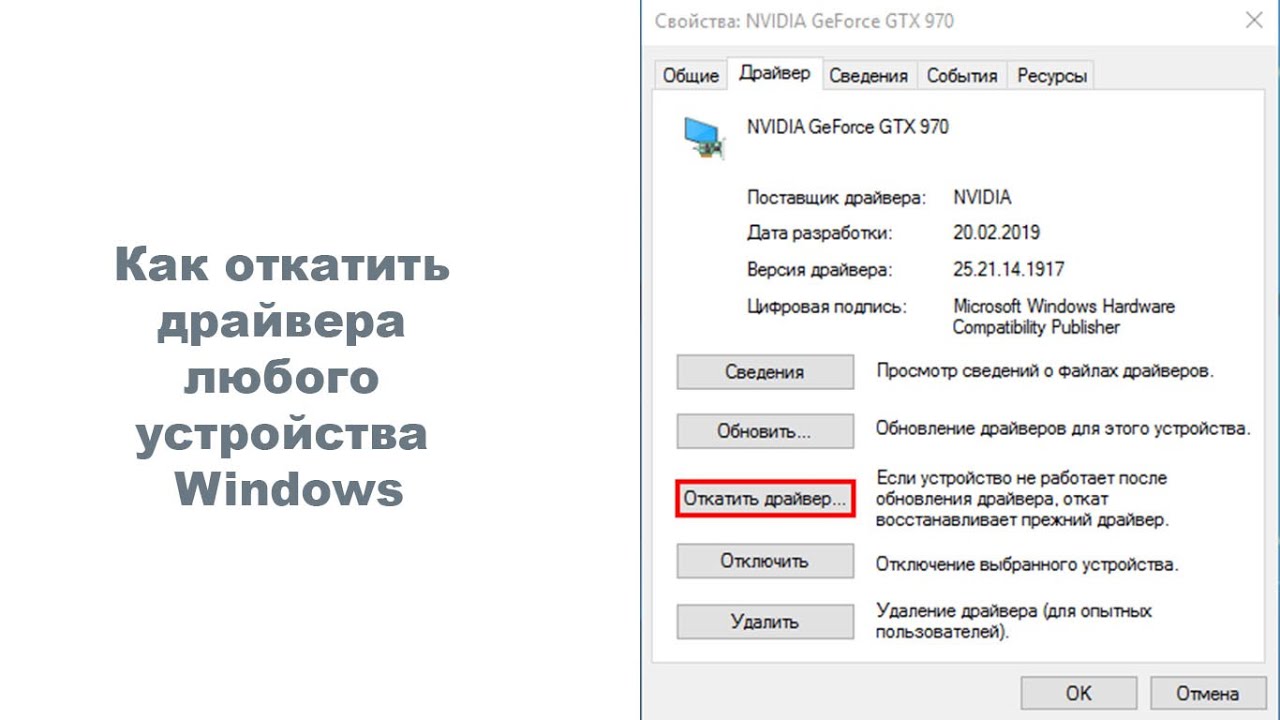The image size is (1280, 720).
Task: Confirm with the OK button
Action: pyautogui.click(x=1079, y=693)
